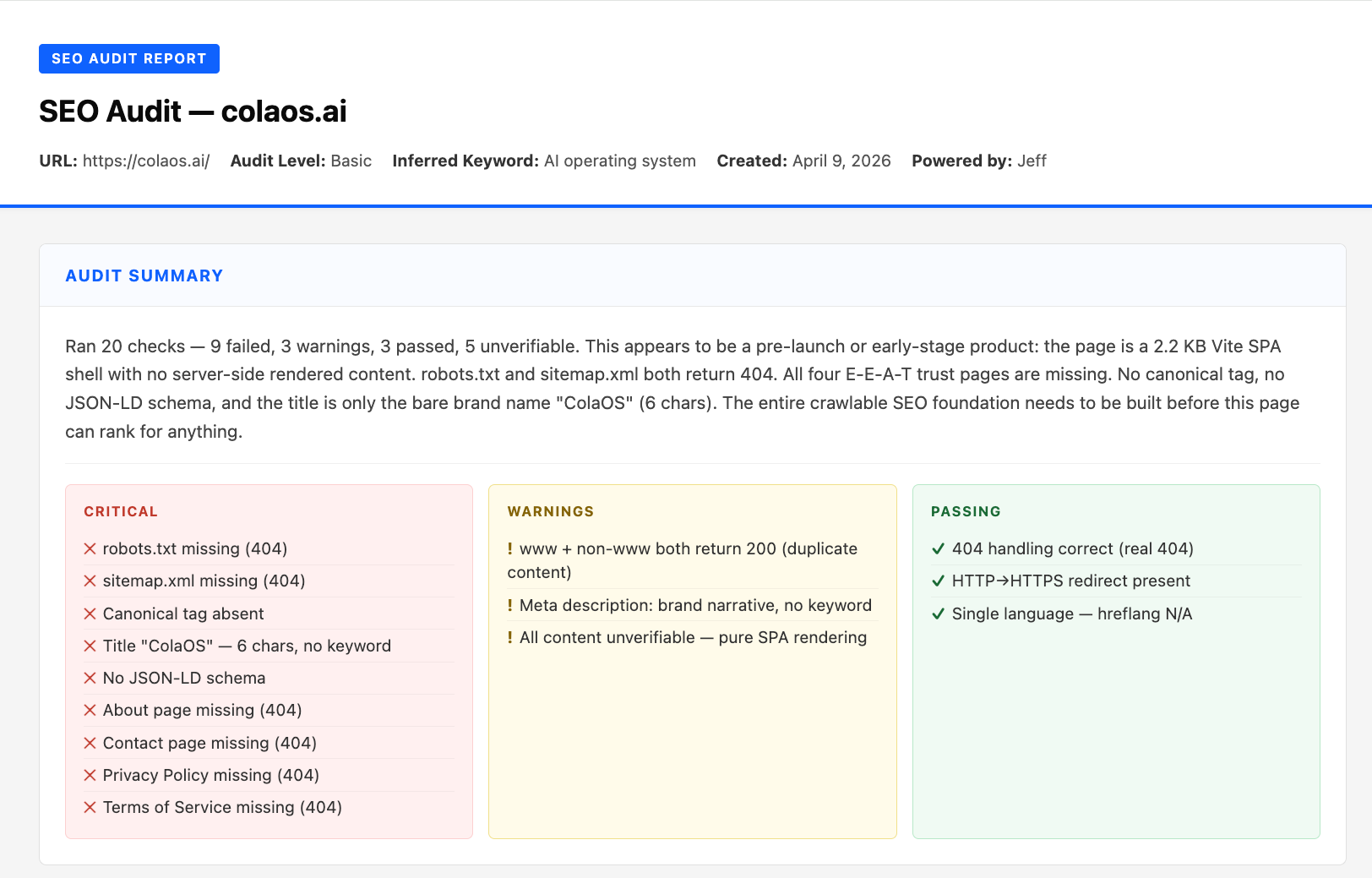The width and height of the screenshot is (1372, 878).
Task: Click the Inferred Keyword value AI operating system
Action: click(x=619, y=160)
